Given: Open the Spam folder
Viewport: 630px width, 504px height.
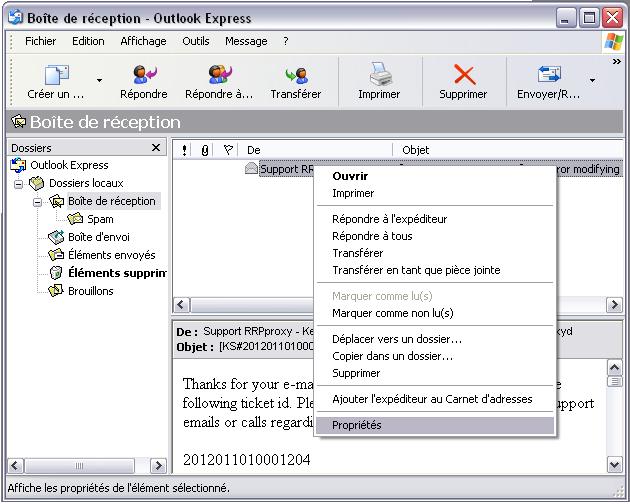Looking at the screenshot, I should pos(100,219).
